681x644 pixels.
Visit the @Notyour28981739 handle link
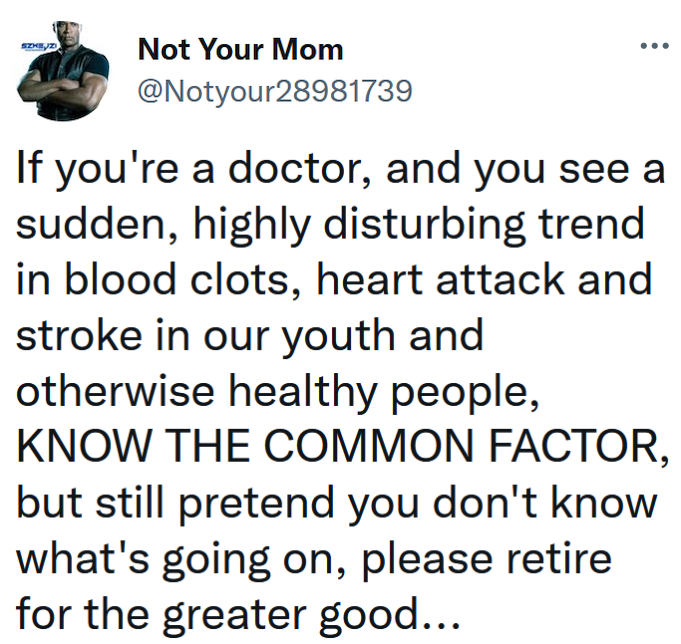[275, 92]
